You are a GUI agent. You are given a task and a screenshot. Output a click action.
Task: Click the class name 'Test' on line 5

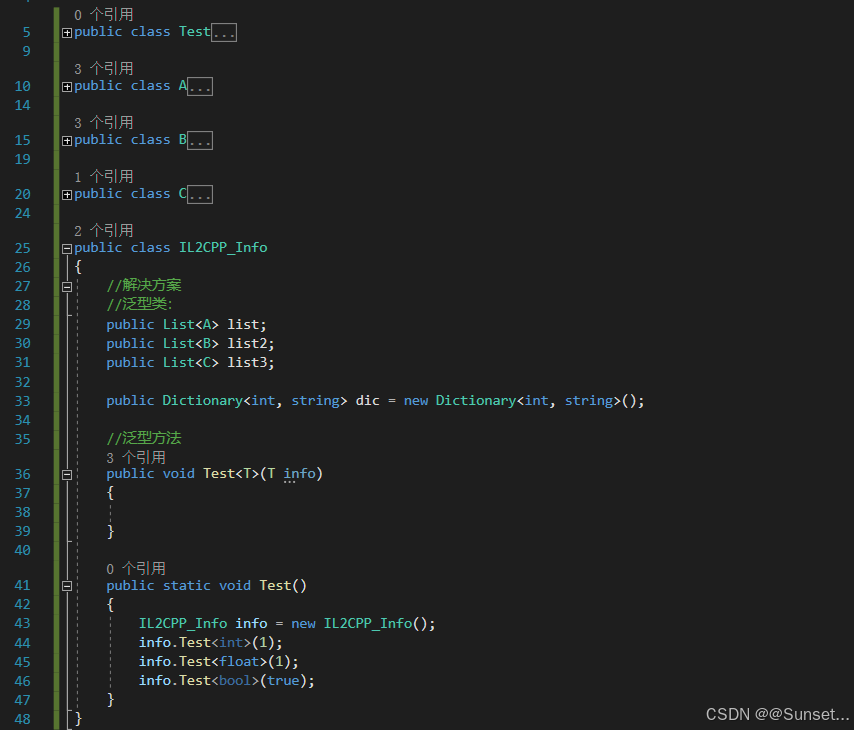pyautogui.click(x=194, y=32)
